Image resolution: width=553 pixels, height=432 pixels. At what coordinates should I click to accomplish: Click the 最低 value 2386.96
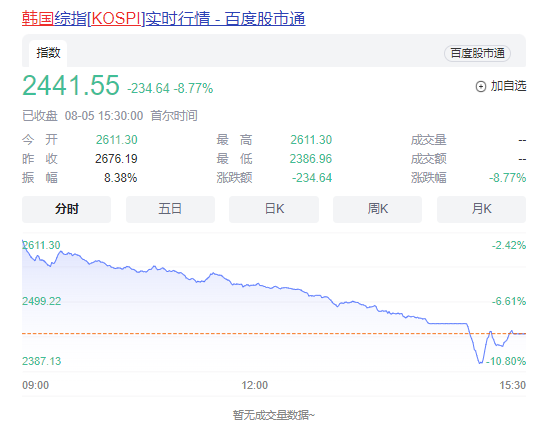point(311,159)
